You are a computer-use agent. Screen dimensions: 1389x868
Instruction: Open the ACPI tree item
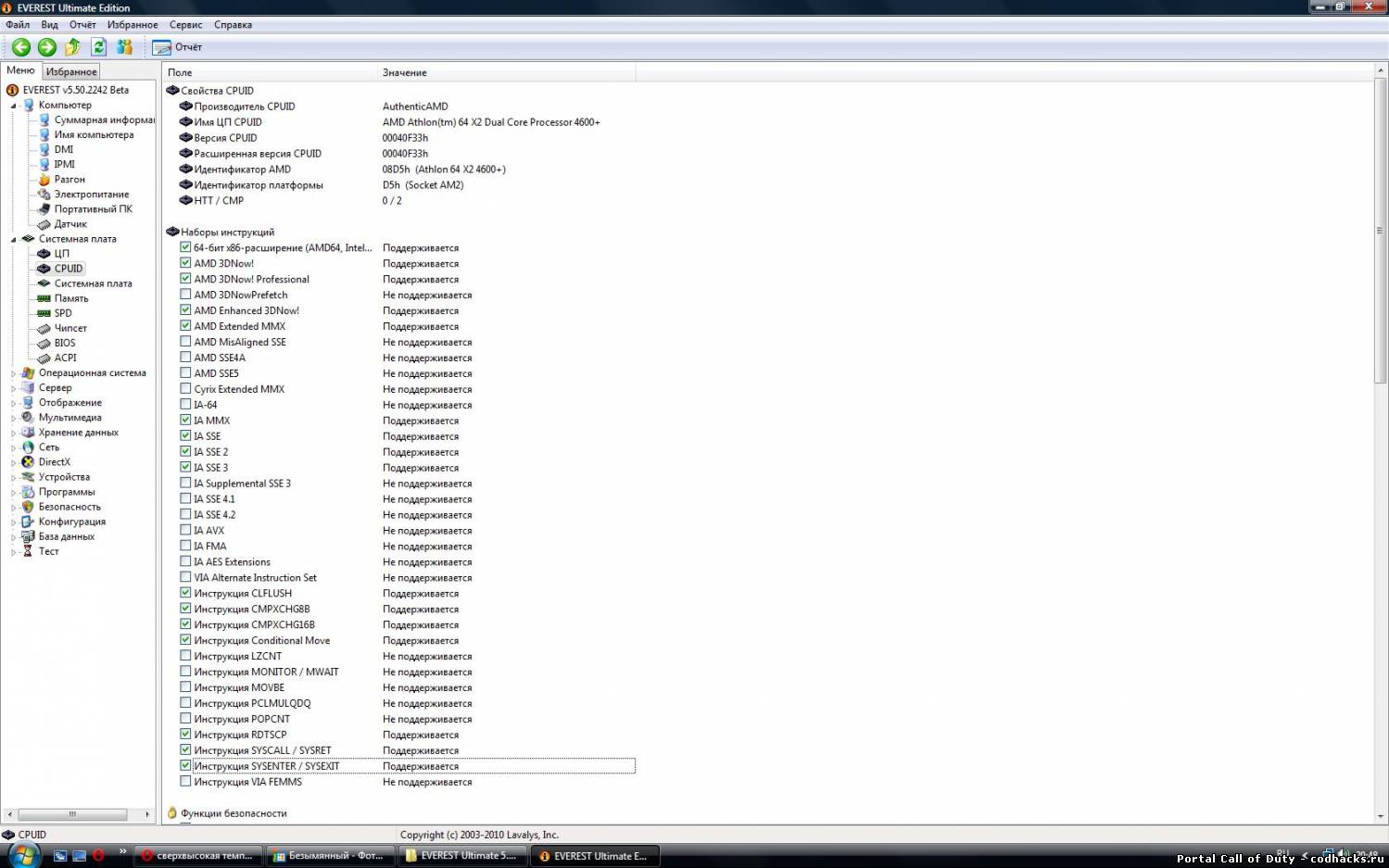[65, 358]
